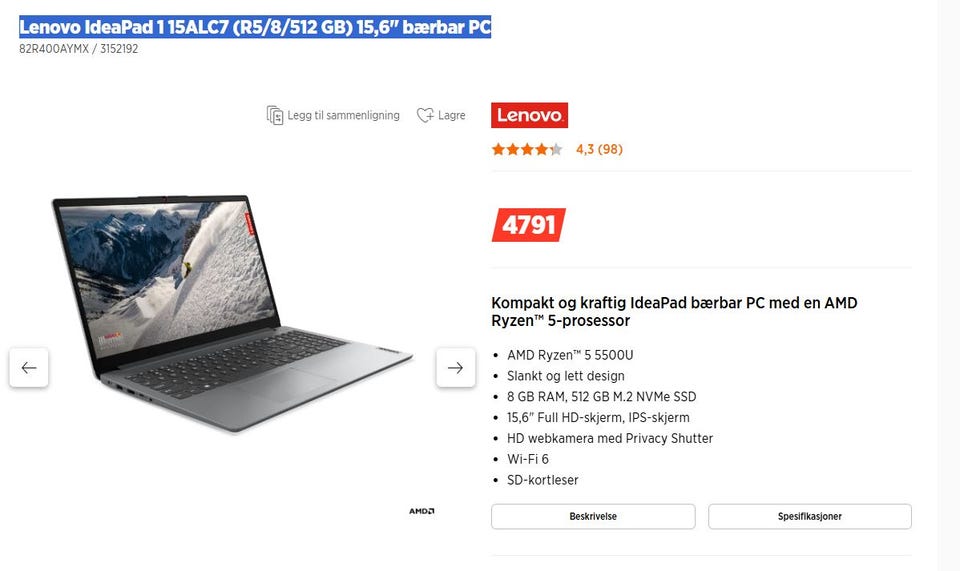The width and height of the screenshot is (960, 571).
Task: Show the next product image with right arrow
Action: 456,368
